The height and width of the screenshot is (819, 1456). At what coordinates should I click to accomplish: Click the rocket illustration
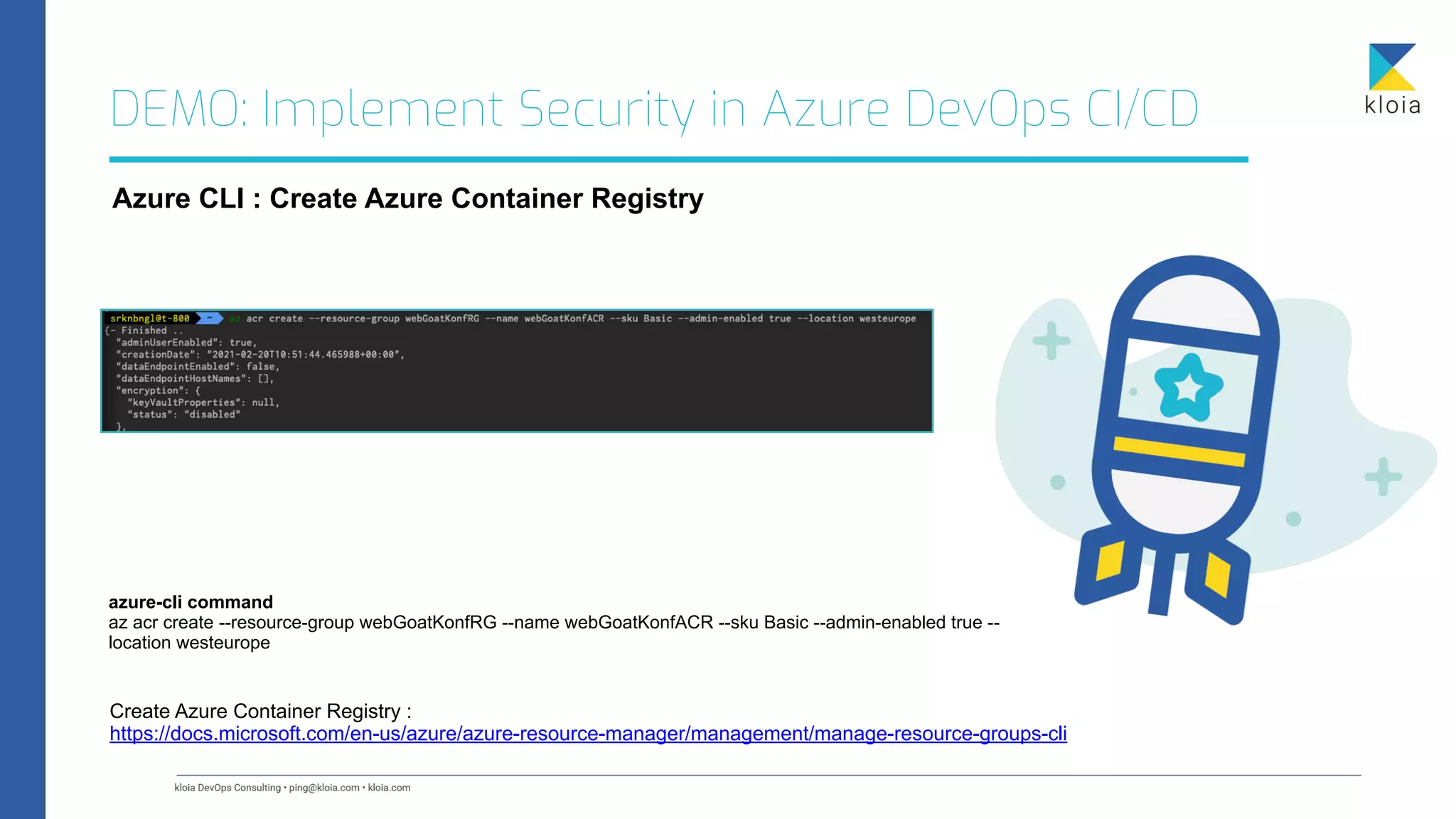click(x=1178, y=440)
